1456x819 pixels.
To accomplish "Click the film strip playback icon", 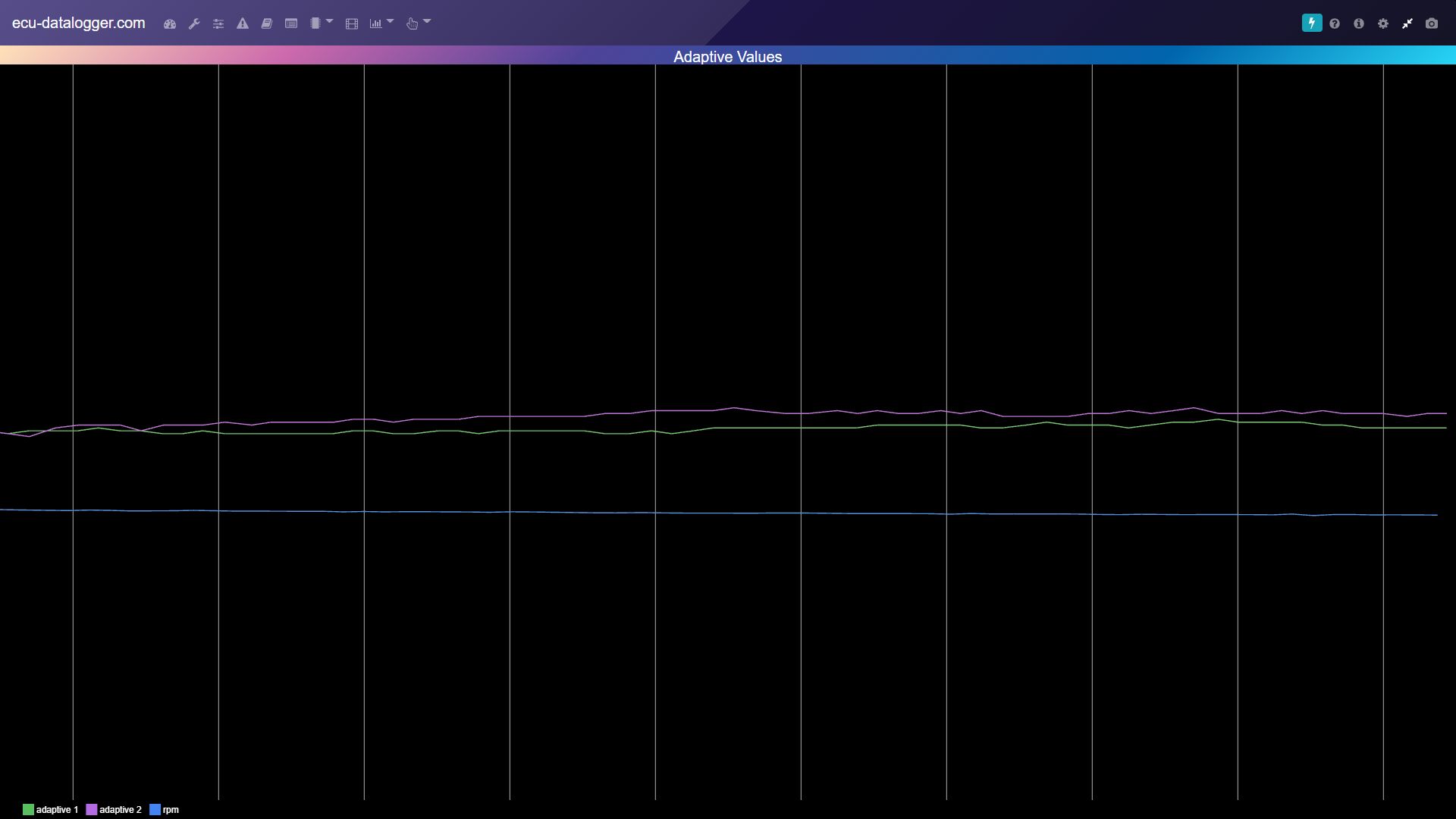I will click(x=352, y=24).
